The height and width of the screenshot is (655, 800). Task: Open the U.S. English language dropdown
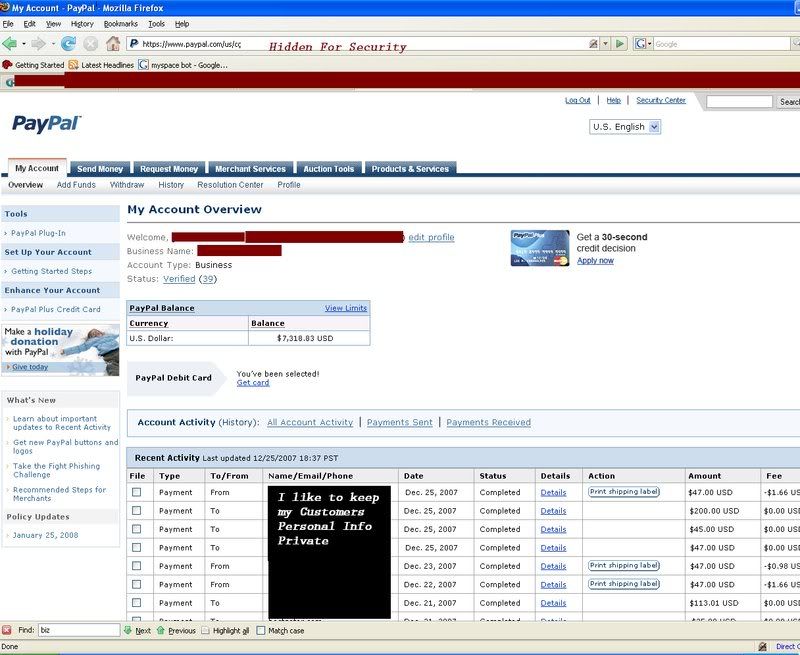coord(625,127)
